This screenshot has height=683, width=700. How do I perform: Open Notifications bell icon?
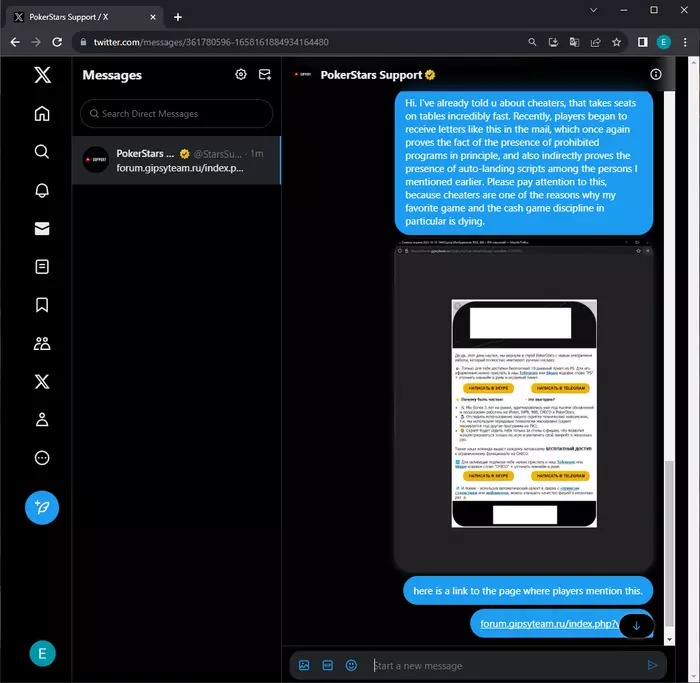tap(42, 190)
